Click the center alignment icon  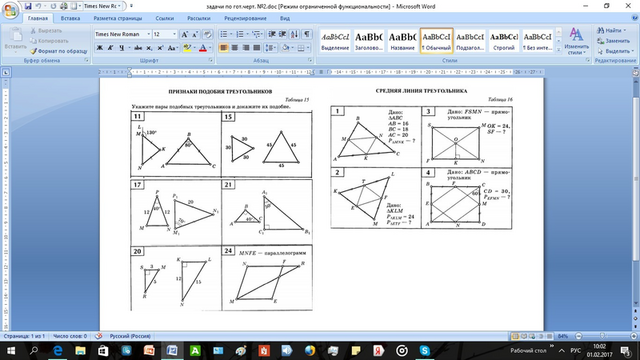point(235,48)
